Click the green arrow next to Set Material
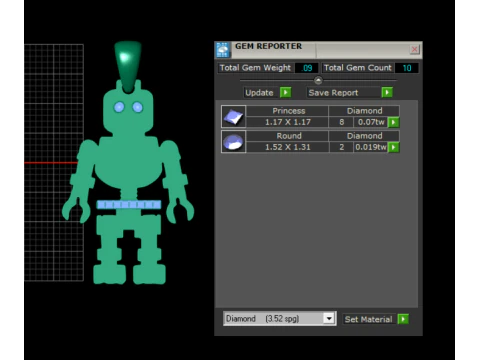Screen dimensions: 480x360 click(x=403, y=319)
